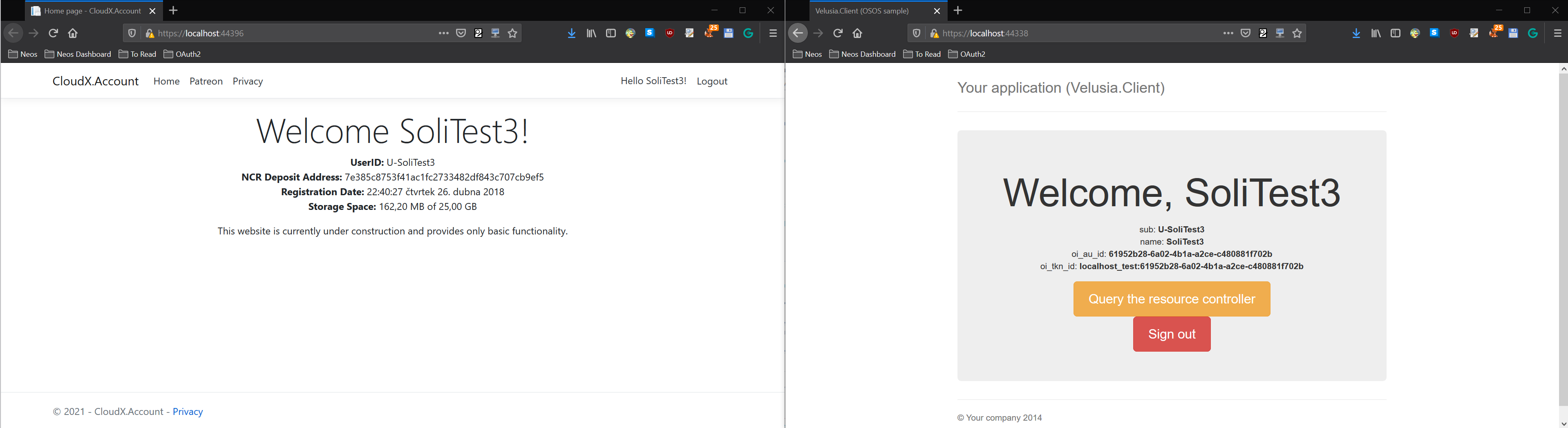This screenshot has height=428, width=1568.
Task: Go back in the Velusia.Client window
Action: 798,33
